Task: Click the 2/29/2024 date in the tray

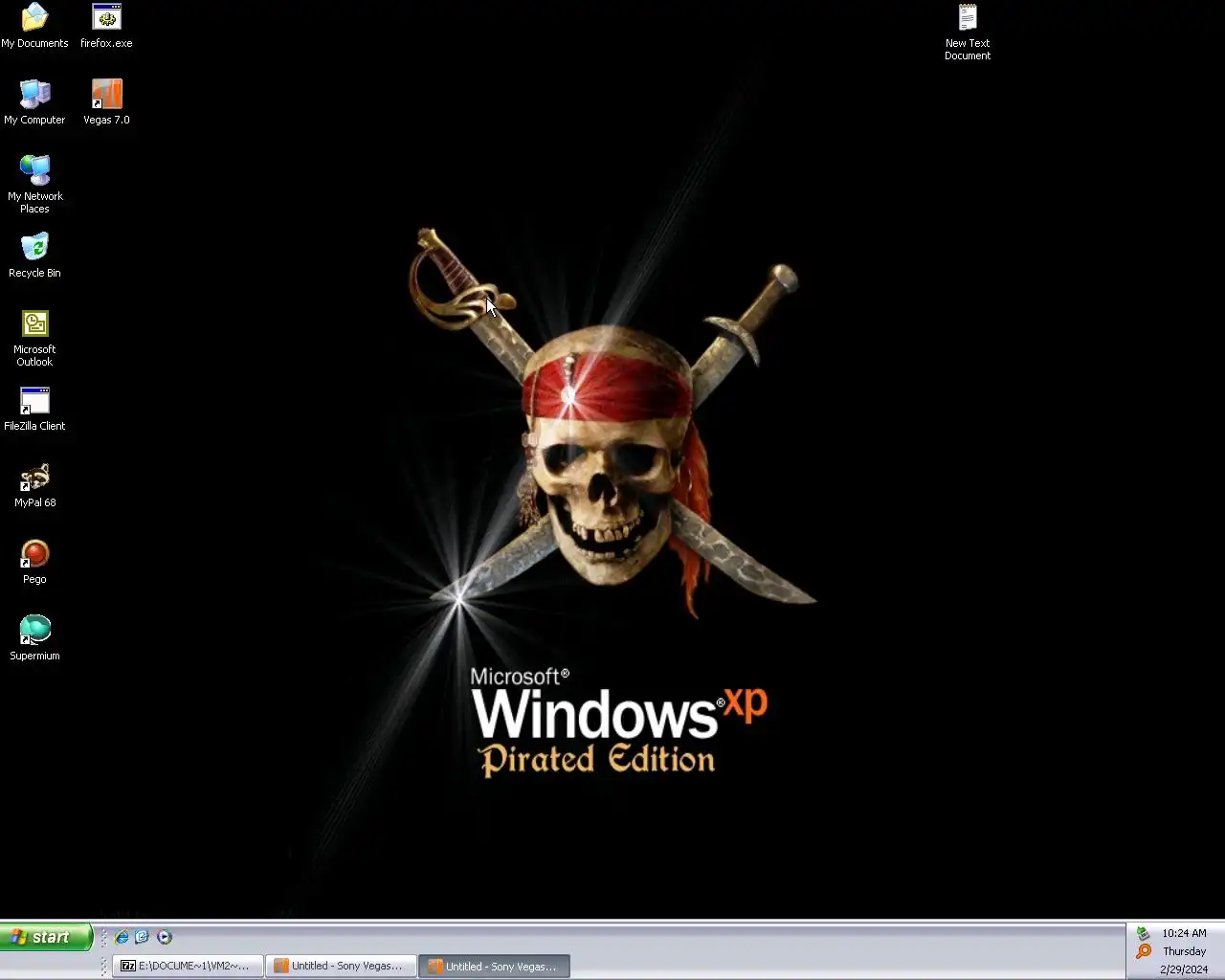Action: click(1184, 969)
